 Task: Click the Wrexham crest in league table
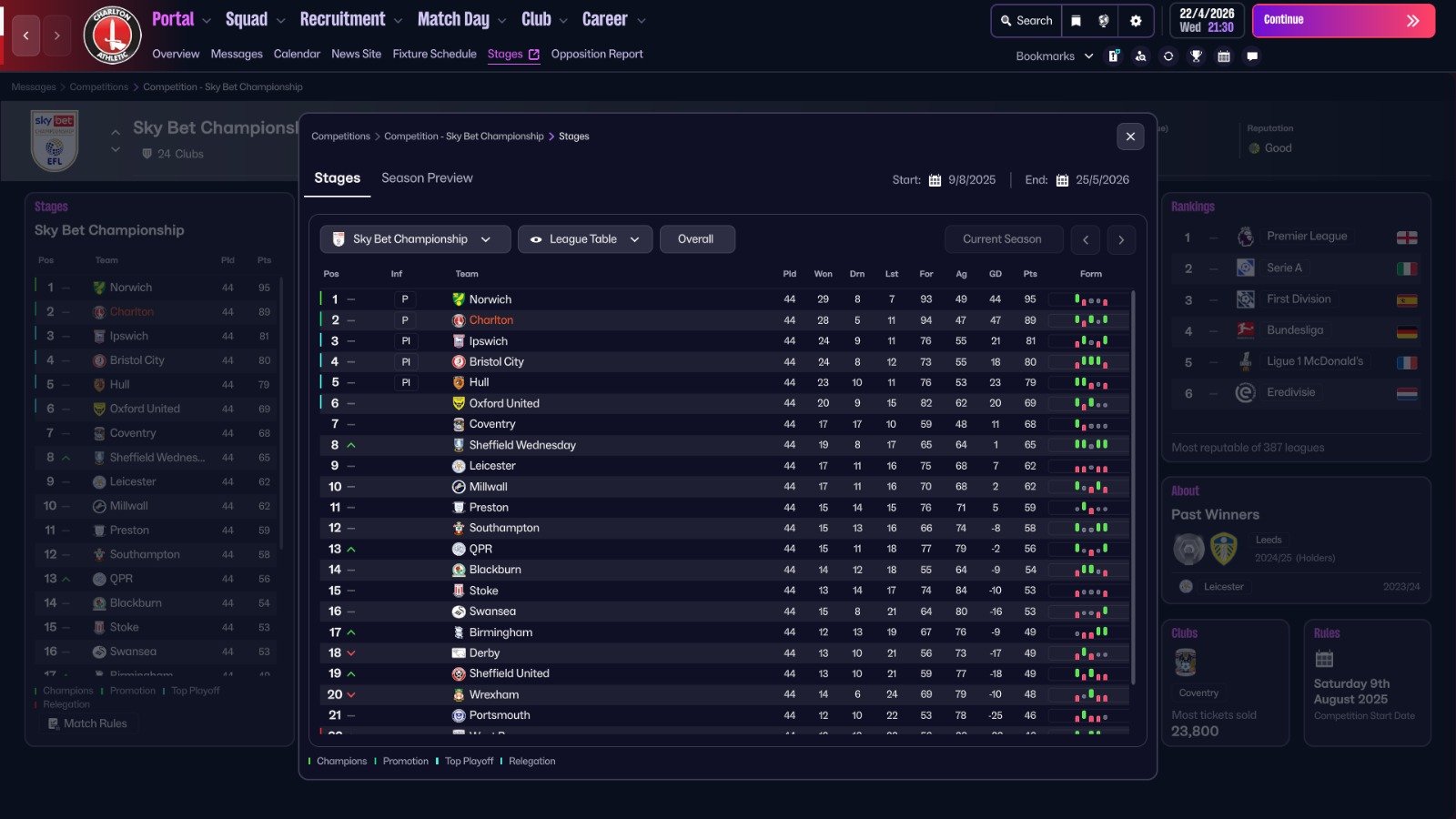coord(459,694)
